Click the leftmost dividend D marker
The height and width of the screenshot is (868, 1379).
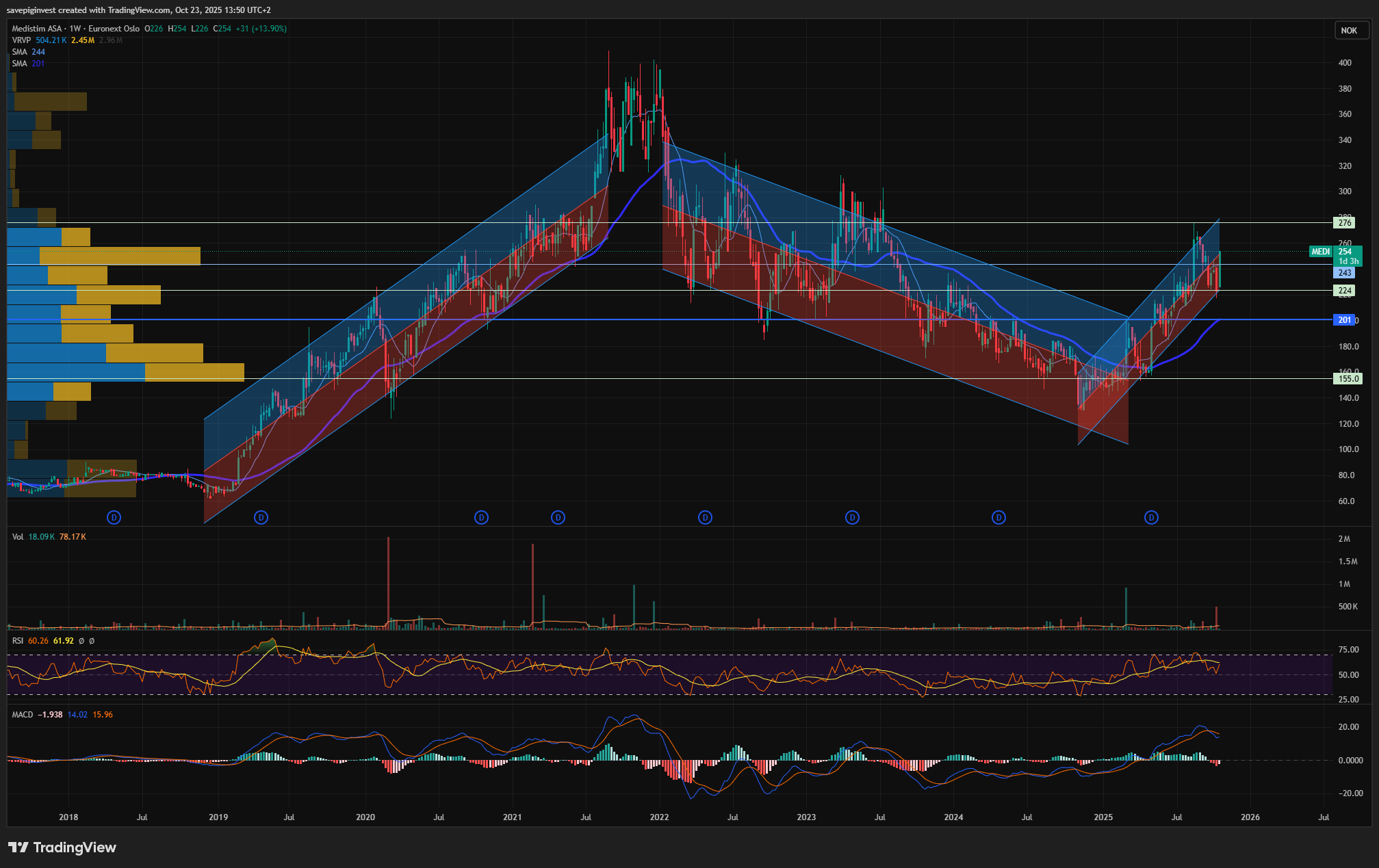pos(114,518)
